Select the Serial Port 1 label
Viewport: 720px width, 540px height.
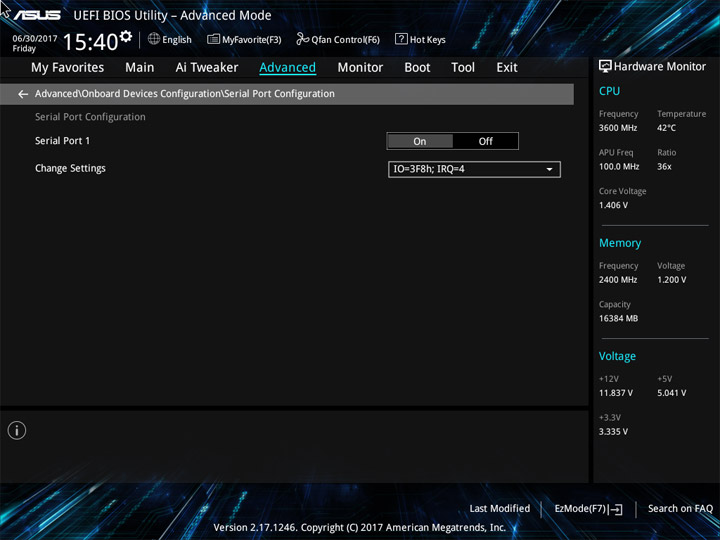coord(62,141)
